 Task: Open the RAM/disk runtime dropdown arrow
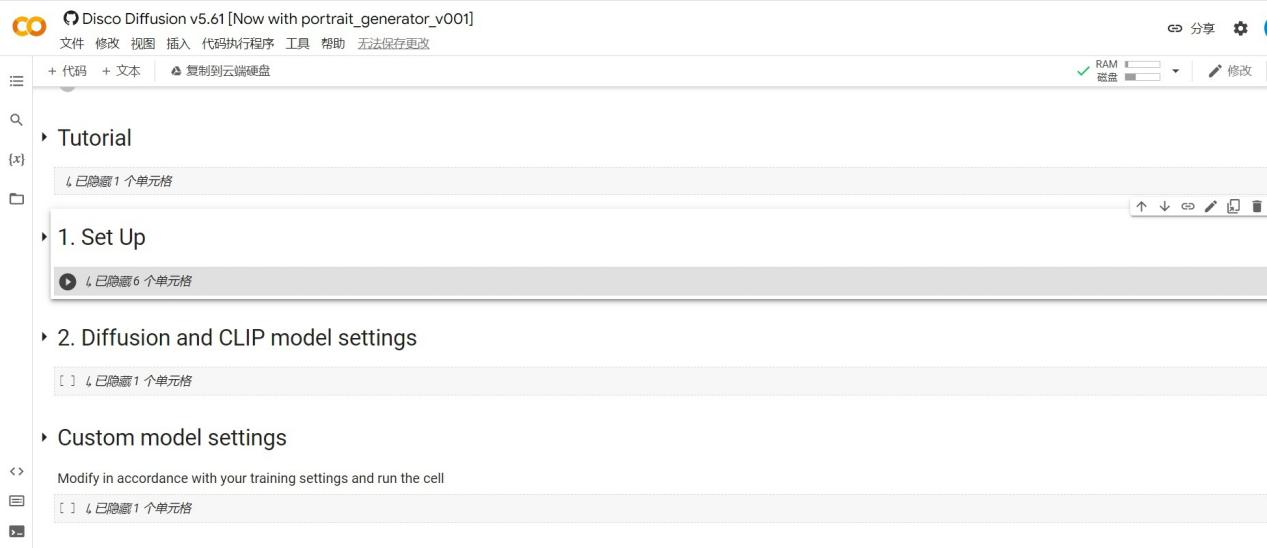coord(1176,71)
